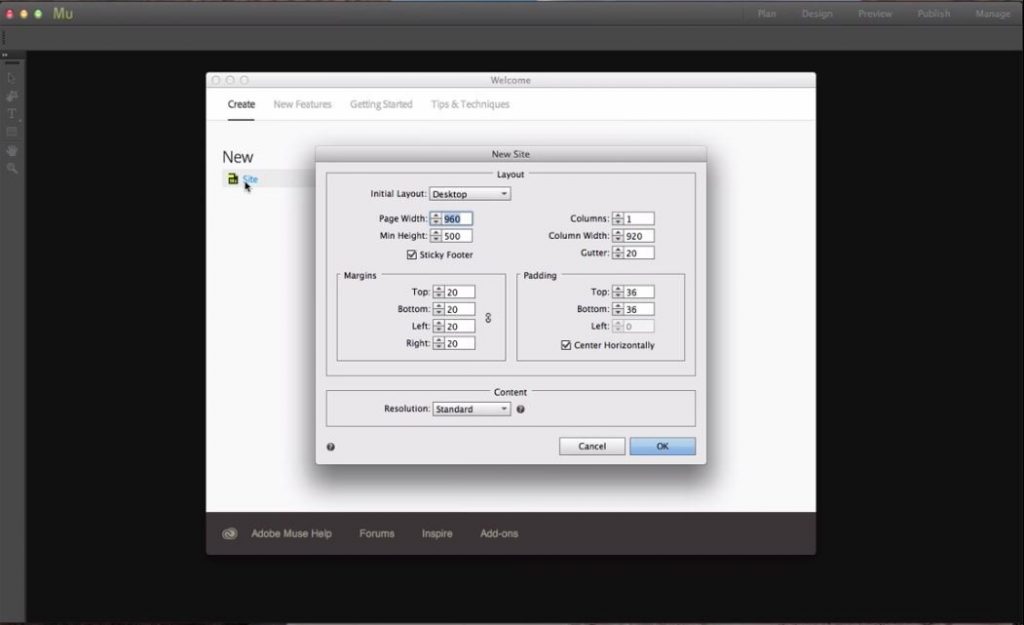
Task: Click the Mu application logo
Action: pyautogui.click(x=63, y=13)
